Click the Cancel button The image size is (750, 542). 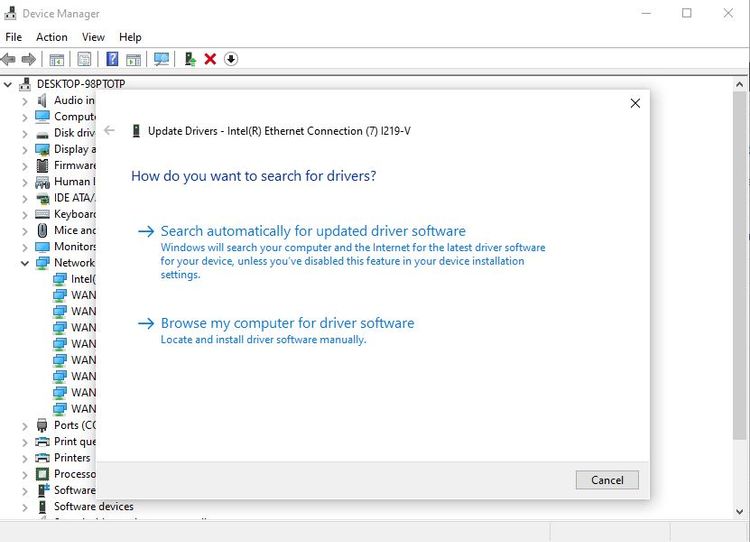click(607, 480)
